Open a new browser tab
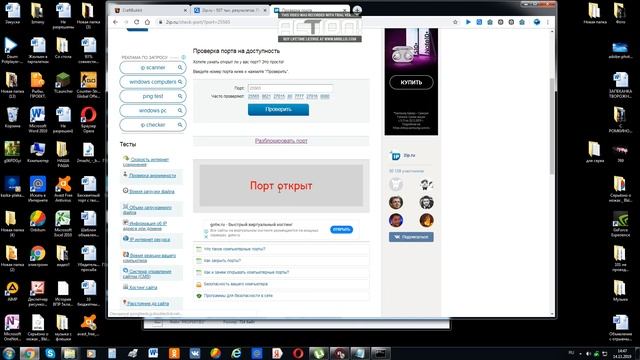This screenshot has height=360, width=640. 357,10
